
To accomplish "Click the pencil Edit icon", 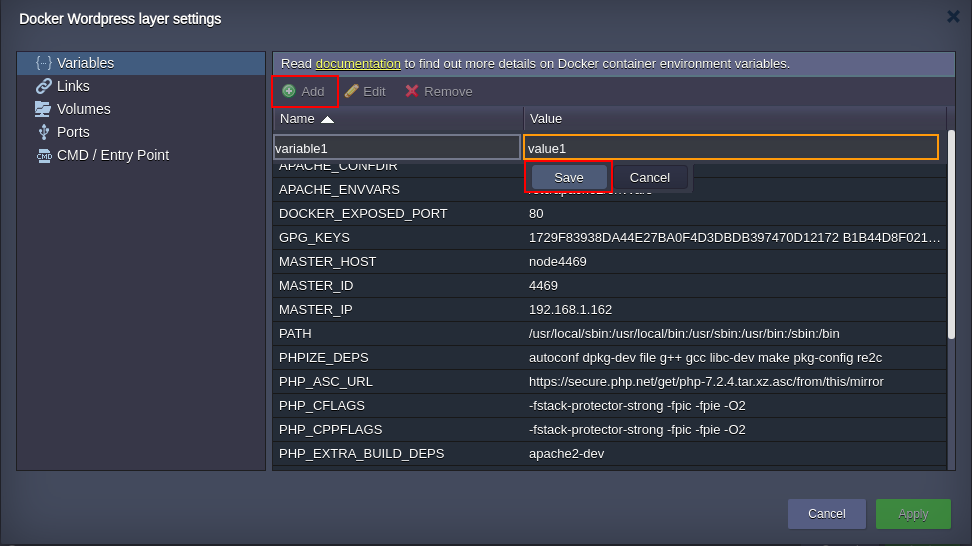I will click(x=351, y=91).
